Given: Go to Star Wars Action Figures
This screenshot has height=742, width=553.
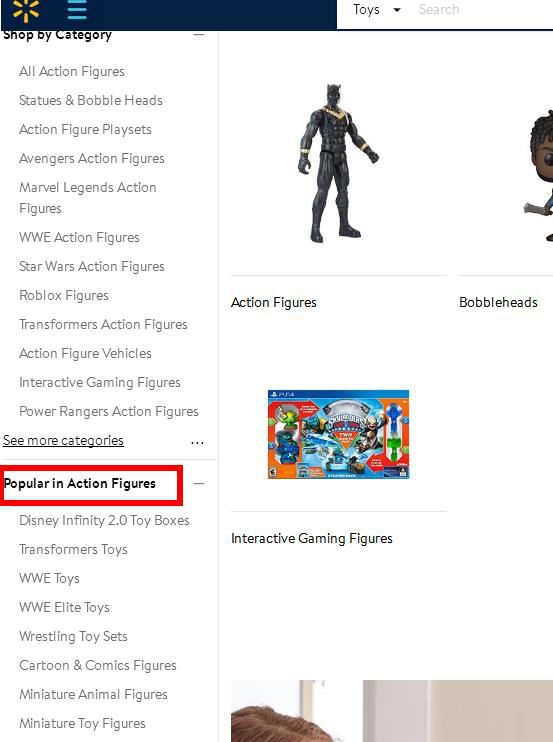Looking at the screenshot, I should click(92, 266).
